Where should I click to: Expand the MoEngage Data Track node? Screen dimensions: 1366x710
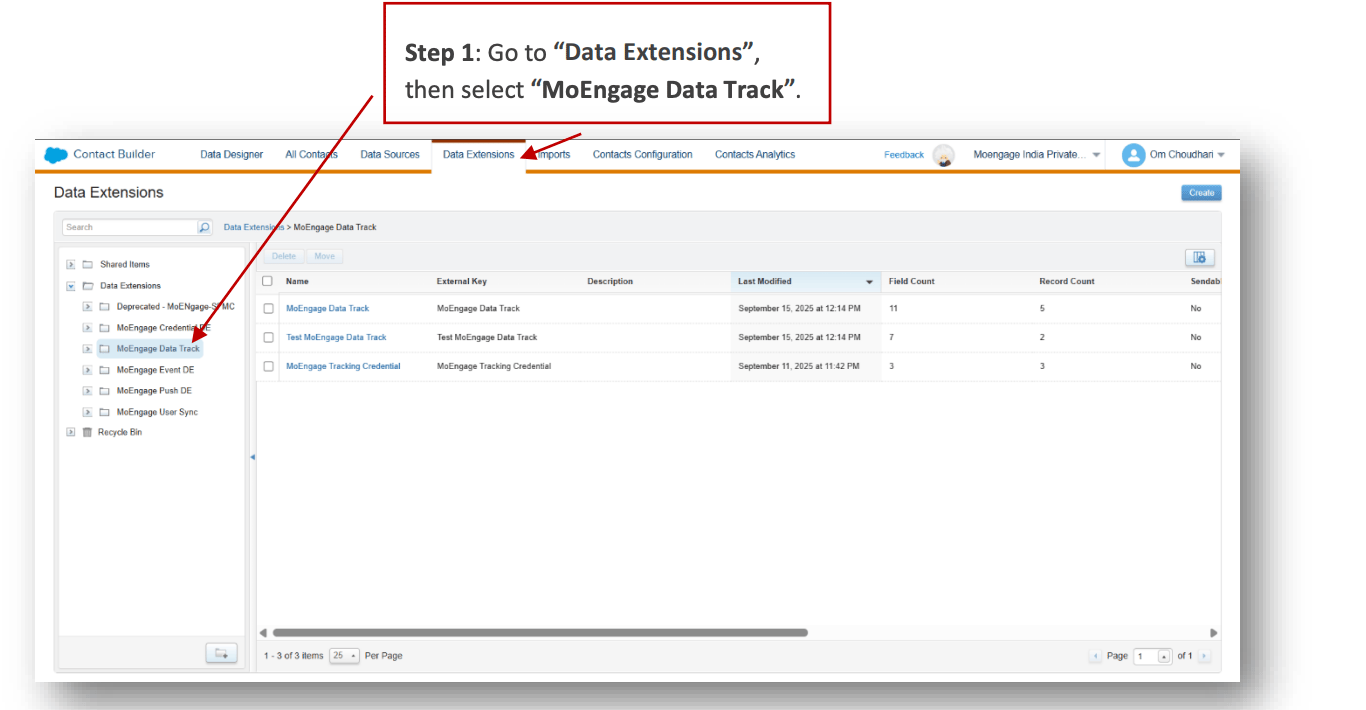(x=87, y=349)
